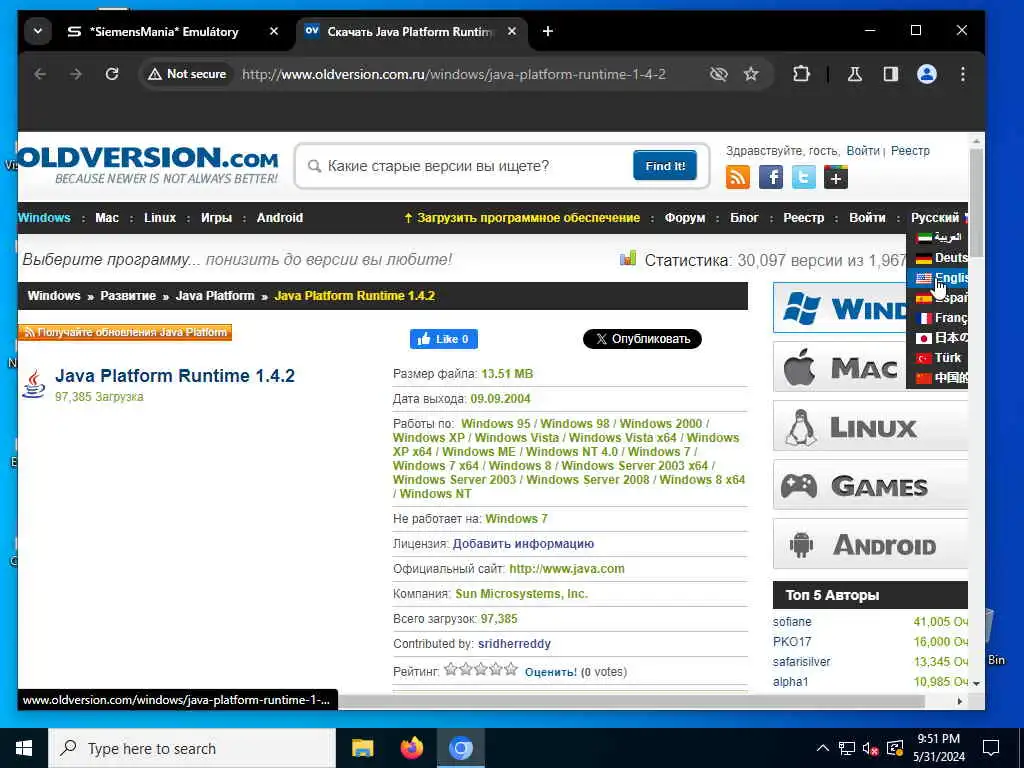Image resolution: width=1024 pixels, height=768 pixels.
Task: Choose the Arabic language option
Action: point(938,237)
